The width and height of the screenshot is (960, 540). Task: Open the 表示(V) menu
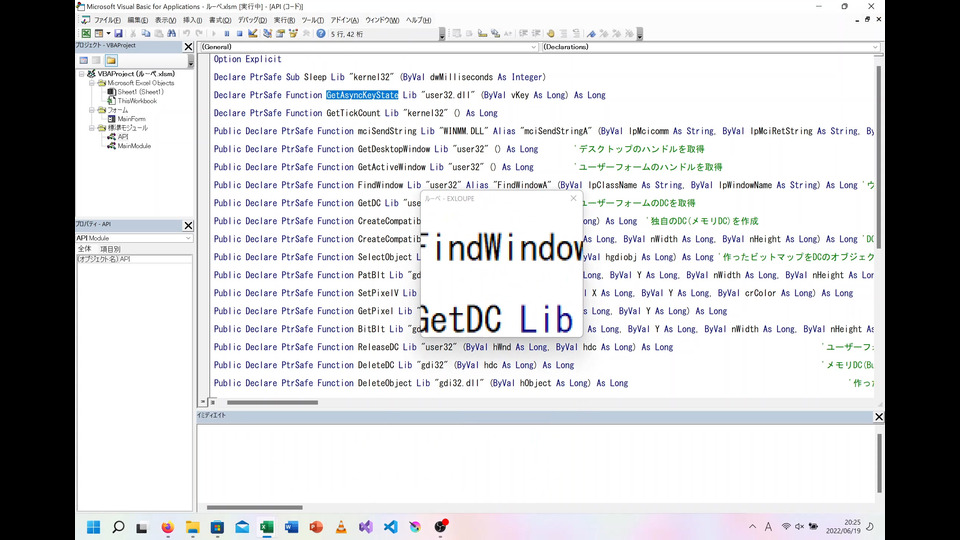pyautogui.click(x=165, y=20)
